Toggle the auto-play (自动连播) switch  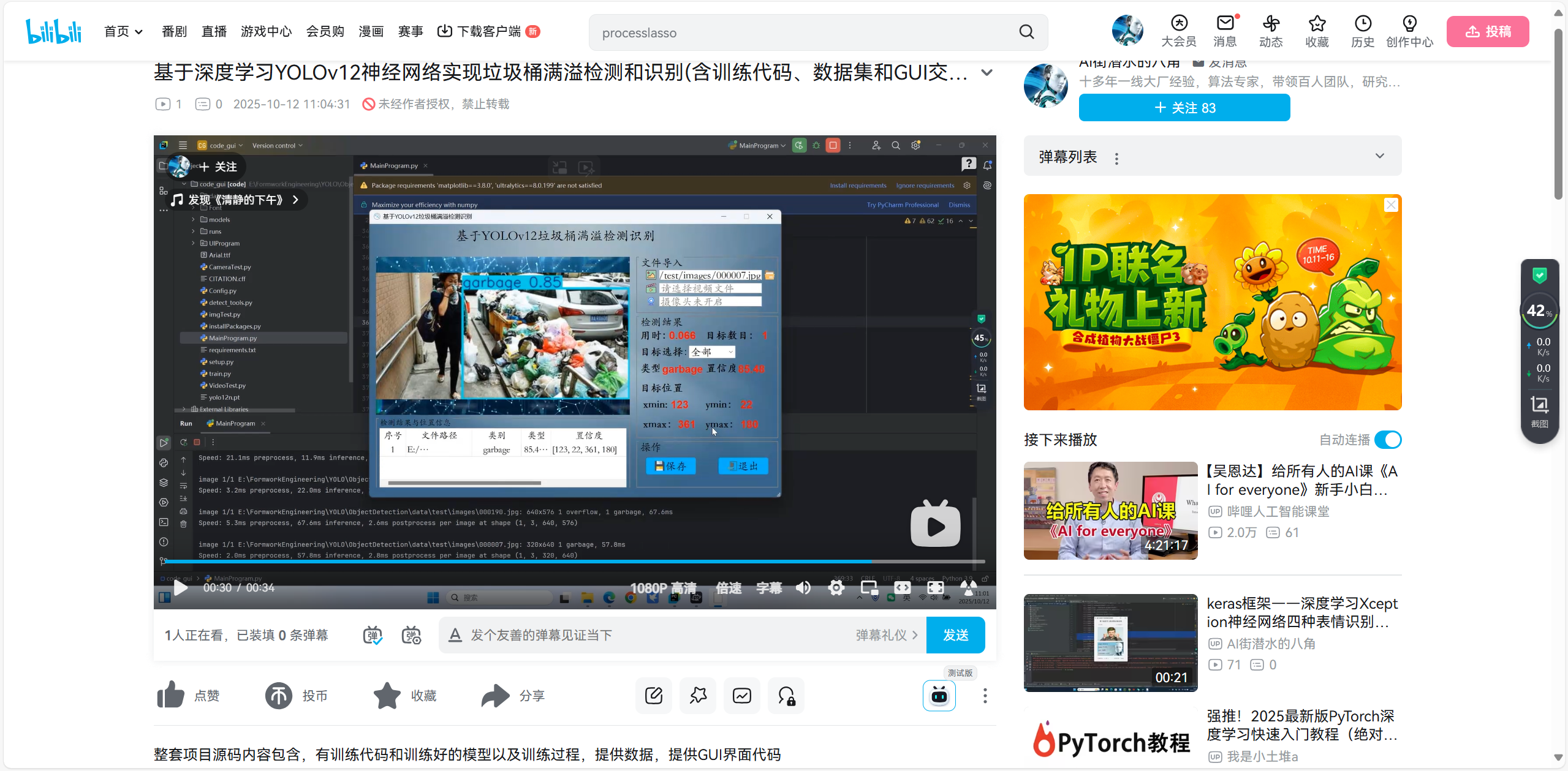pos(1388,440)
